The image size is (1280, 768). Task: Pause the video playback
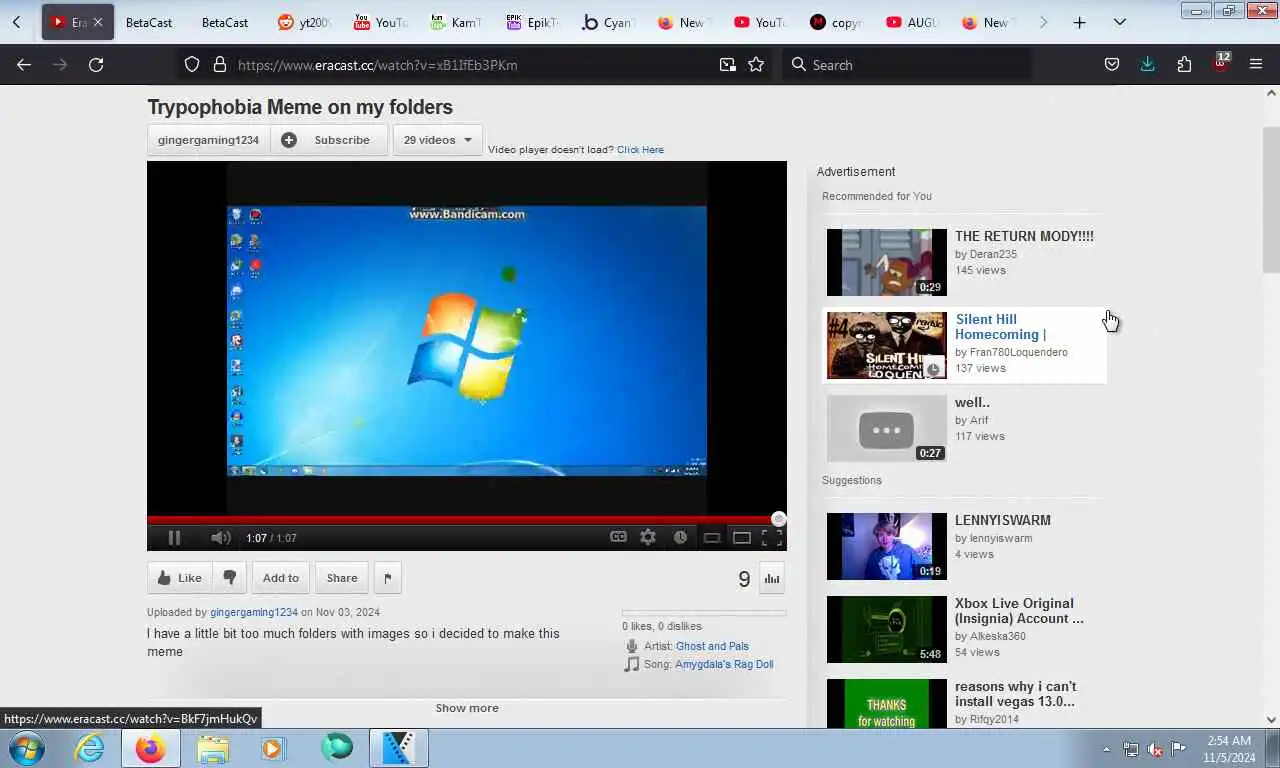[174, 538]
